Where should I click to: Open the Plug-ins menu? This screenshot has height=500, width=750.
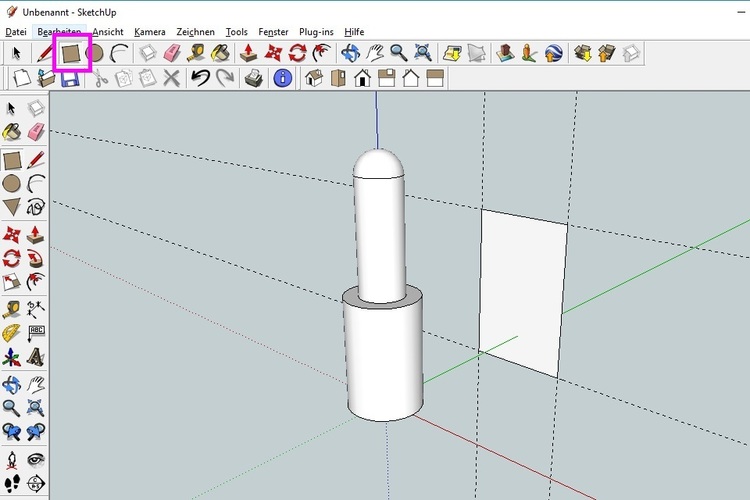(316, 32)
